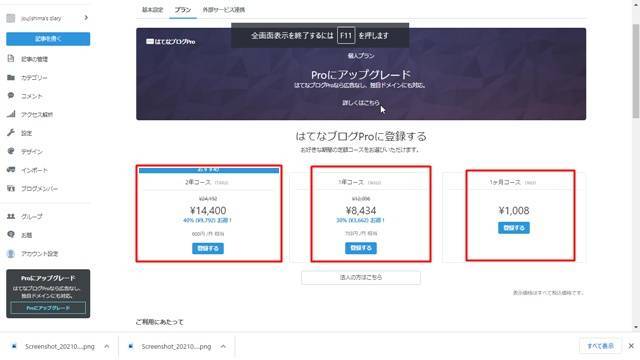This screenshot has width=640, height=360.
Task: Close the downloads bar
Action: 631,346
